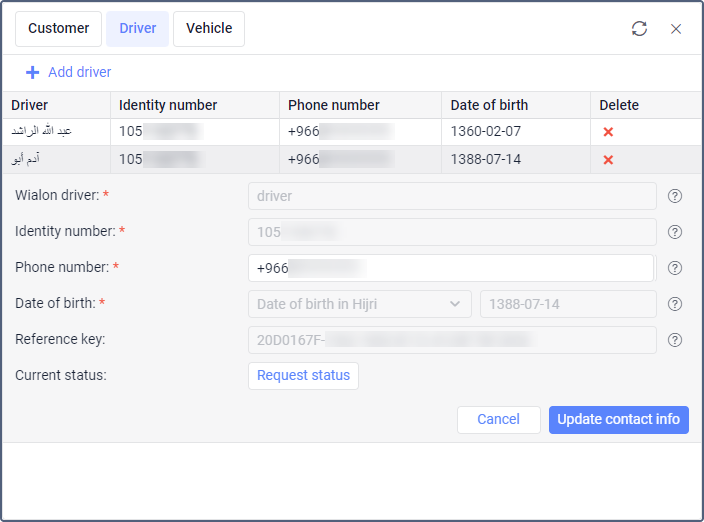
Task: Show help for Date of birth field
Action: coord(675,304)
